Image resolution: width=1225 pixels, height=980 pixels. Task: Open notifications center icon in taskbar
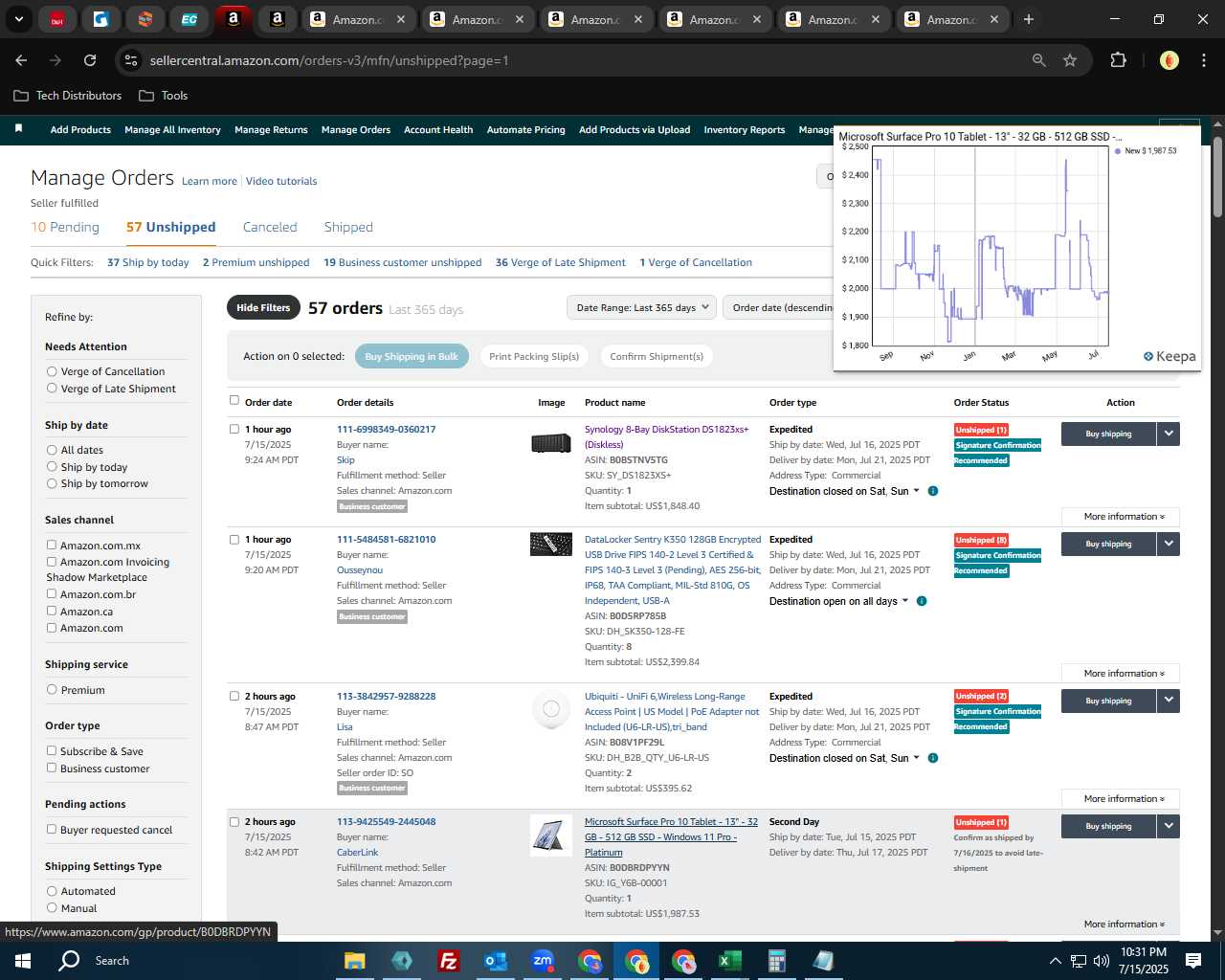click(x=1193, y=961)
